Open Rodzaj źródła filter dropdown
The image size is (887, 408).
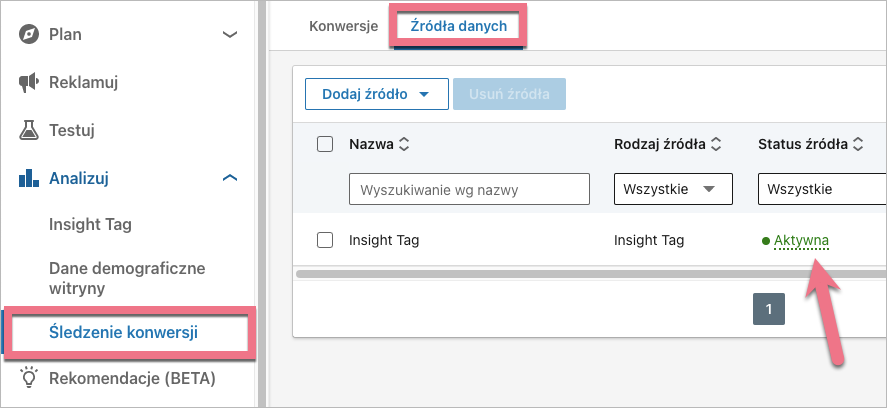click(x=672, y=189)
